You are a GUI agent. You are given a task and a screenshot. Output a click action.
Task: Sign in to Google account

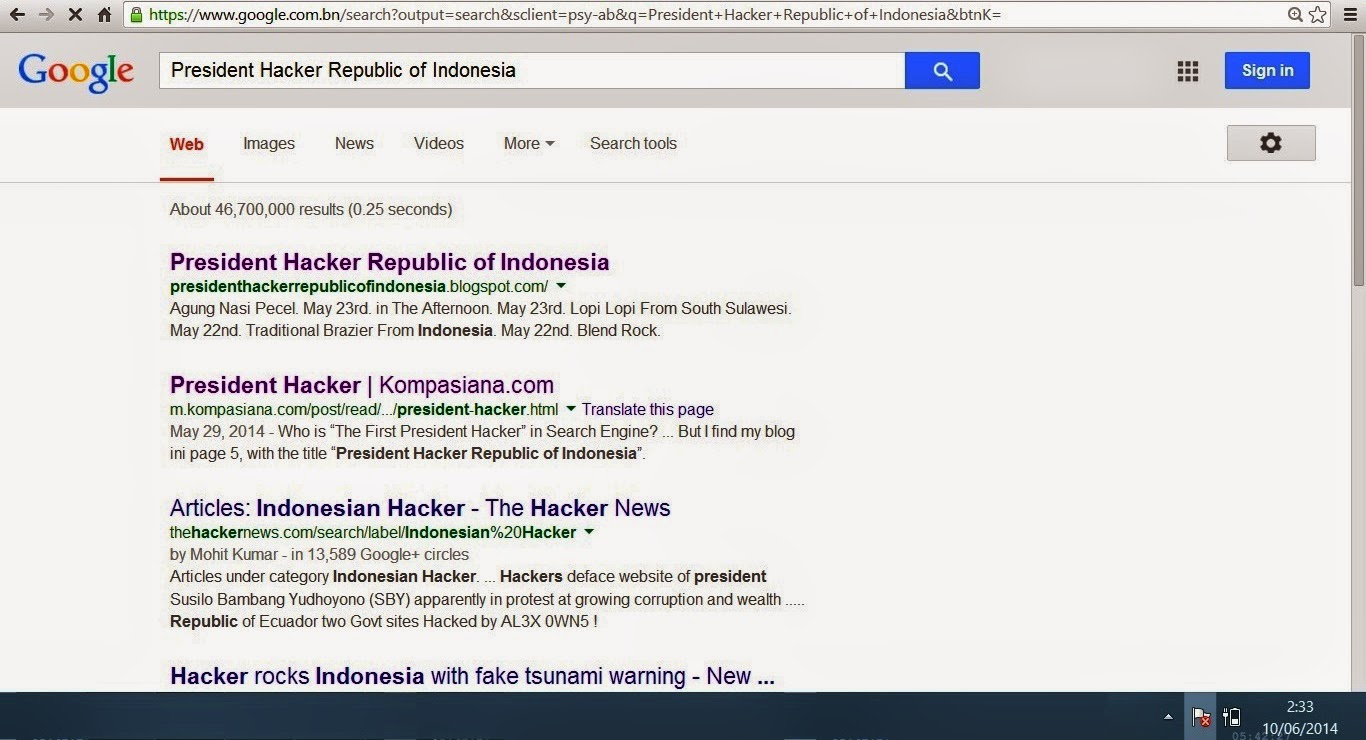1267,71
